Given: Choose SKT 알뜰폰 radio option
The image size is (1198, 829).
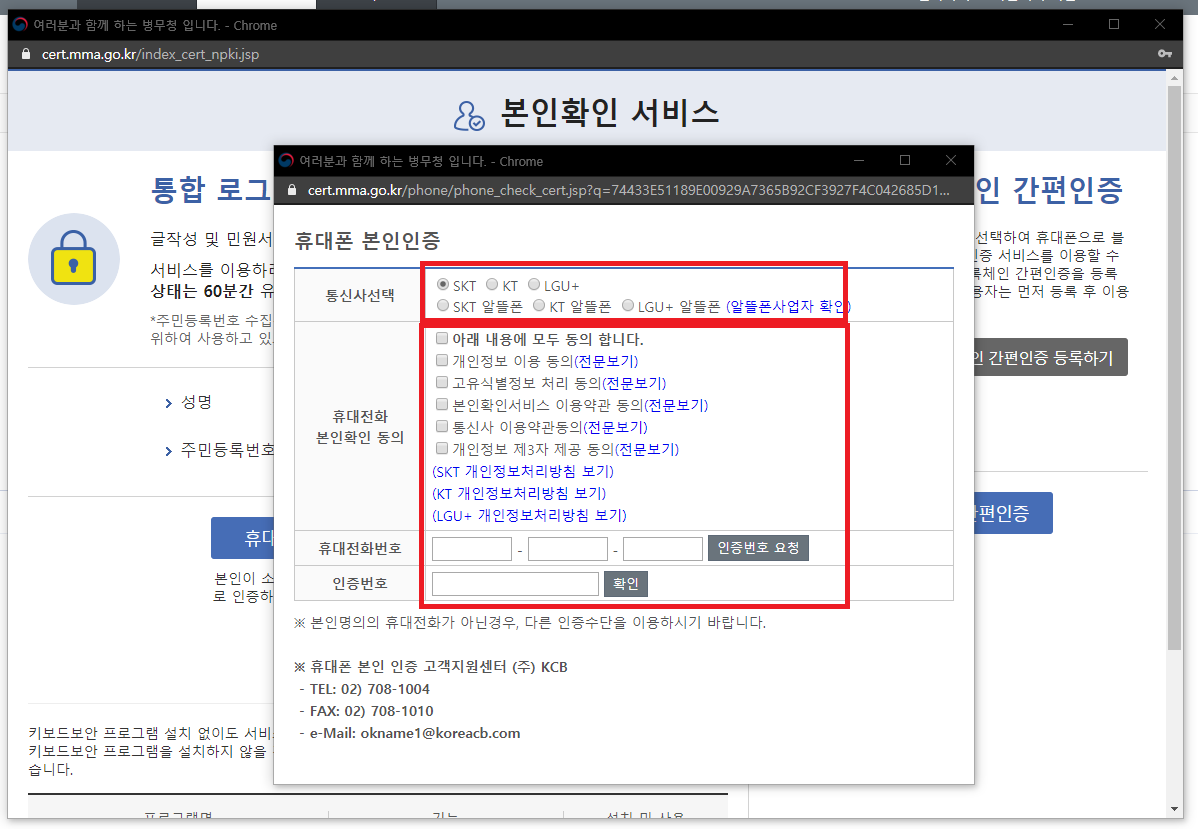Looking at the screenshot, I should (443, 305).
